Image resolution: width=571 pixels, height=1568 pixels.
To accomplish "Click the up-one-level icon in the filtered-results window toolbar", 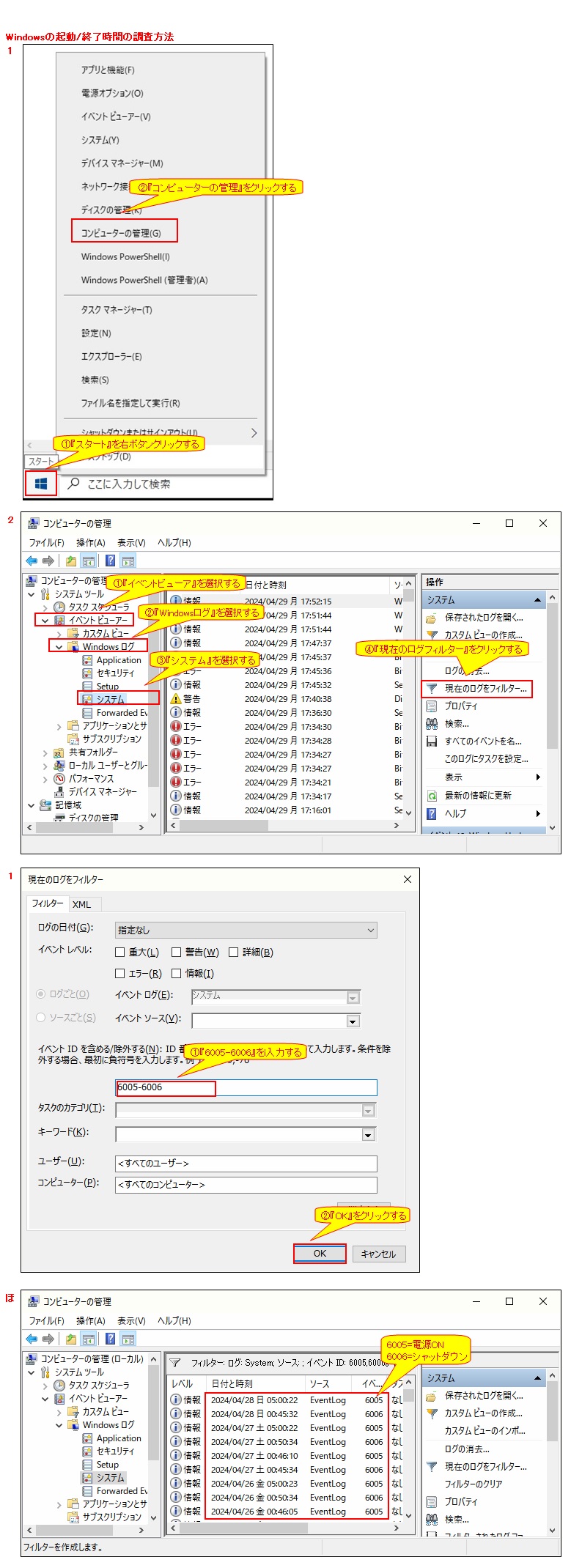I will [70, 1339].
